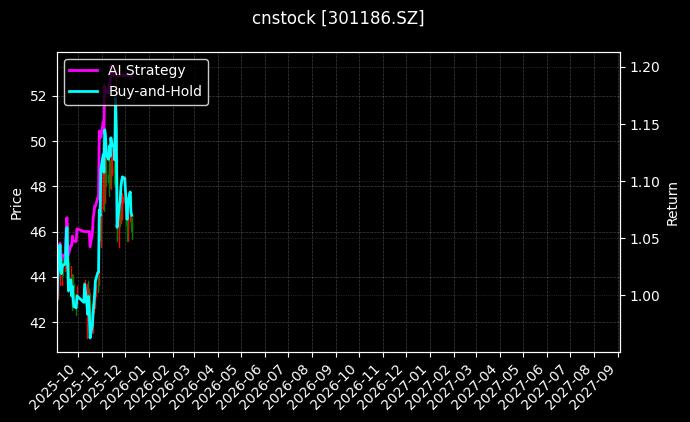Click the cyan Buy-and-Hold legend line
This screenshot has height=422, width=690.
(84, 91)
